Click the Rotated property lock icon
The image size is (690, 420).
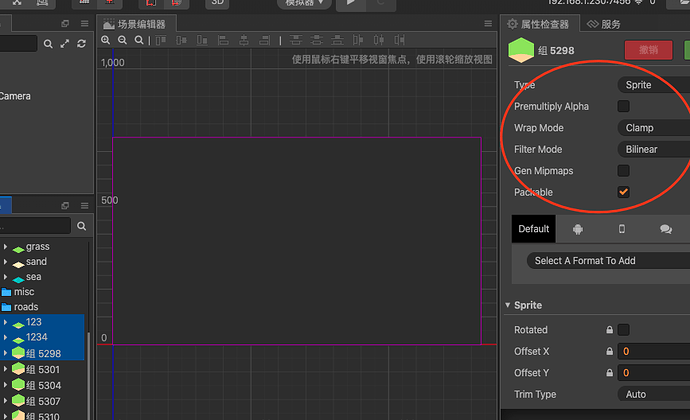click(609, 330)
